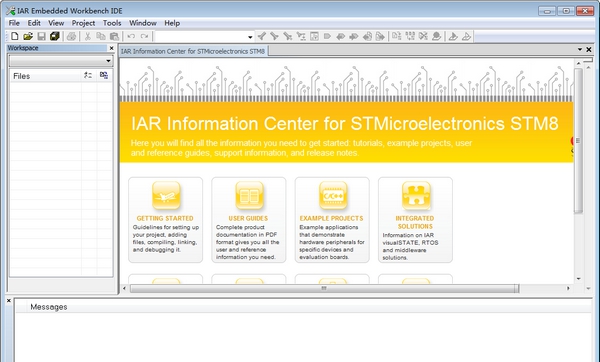Click the Toggle Bookmark icon
600x362 pixels.
327,36
